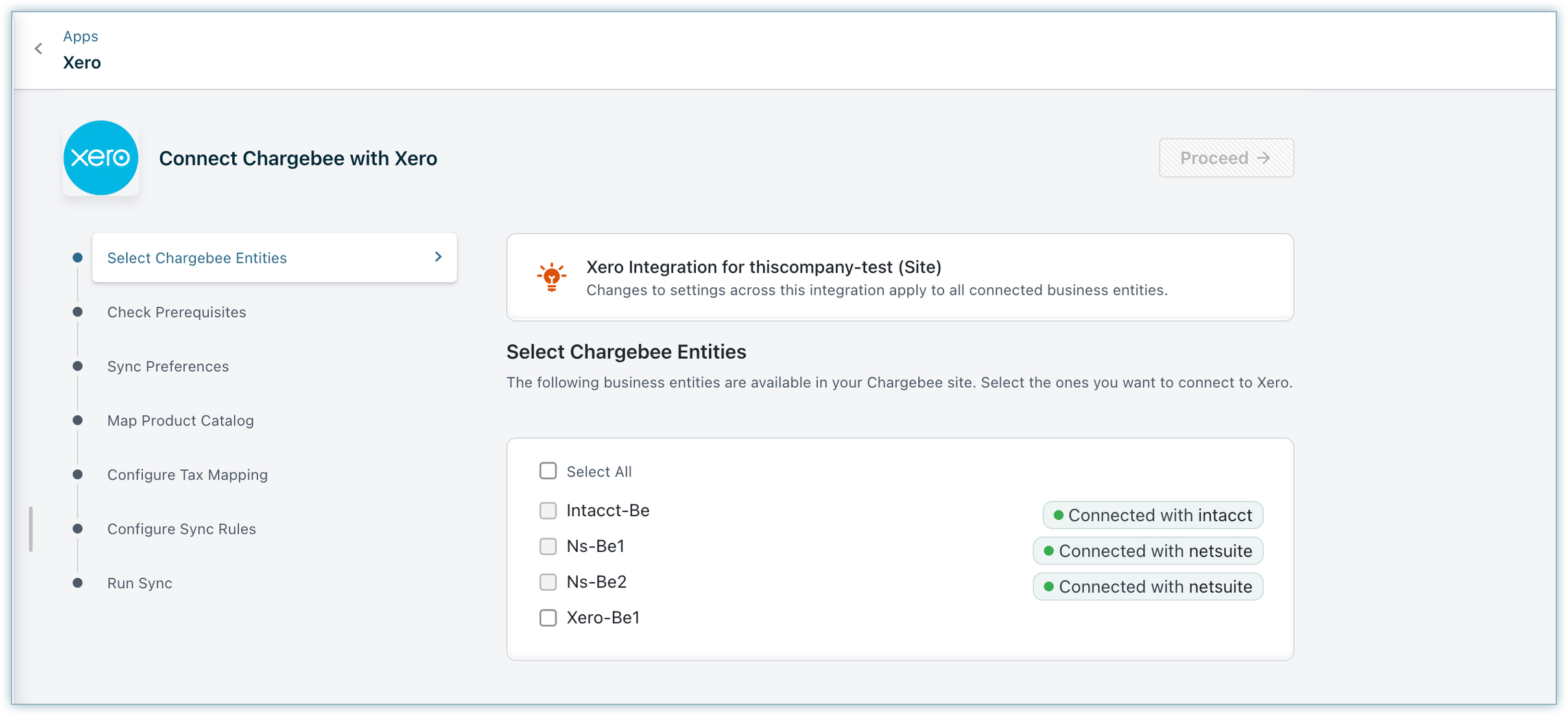
Task: Open Configure Tax Mapping step
Action: click(x=187, y=475)
